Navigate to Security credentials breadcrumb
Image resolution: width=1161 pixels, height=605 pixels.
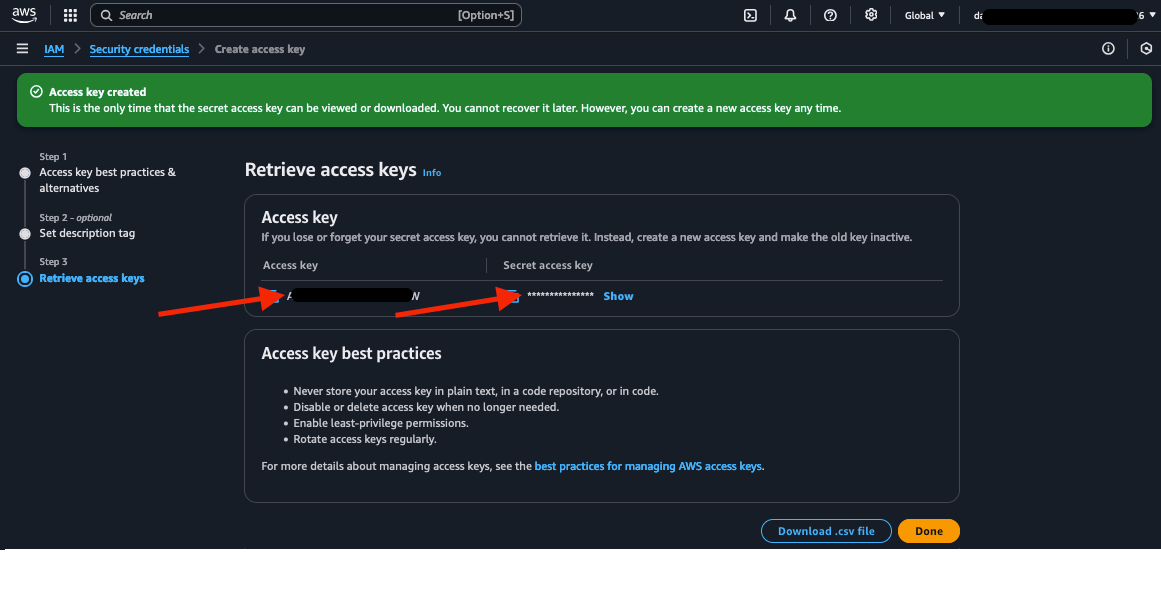pyautogui.click(x=139, y=49)
